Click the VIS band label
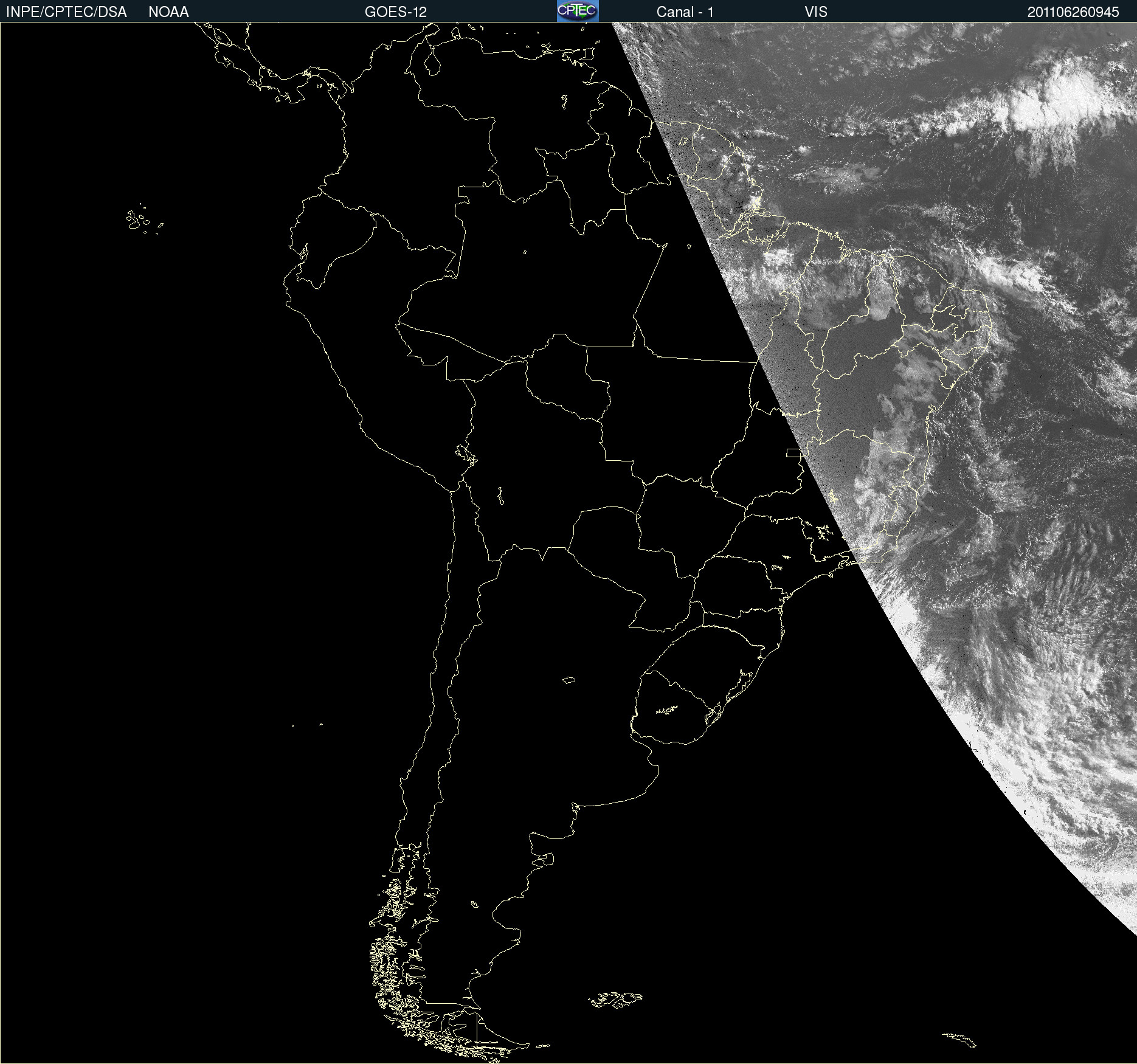 click(816, 12)
